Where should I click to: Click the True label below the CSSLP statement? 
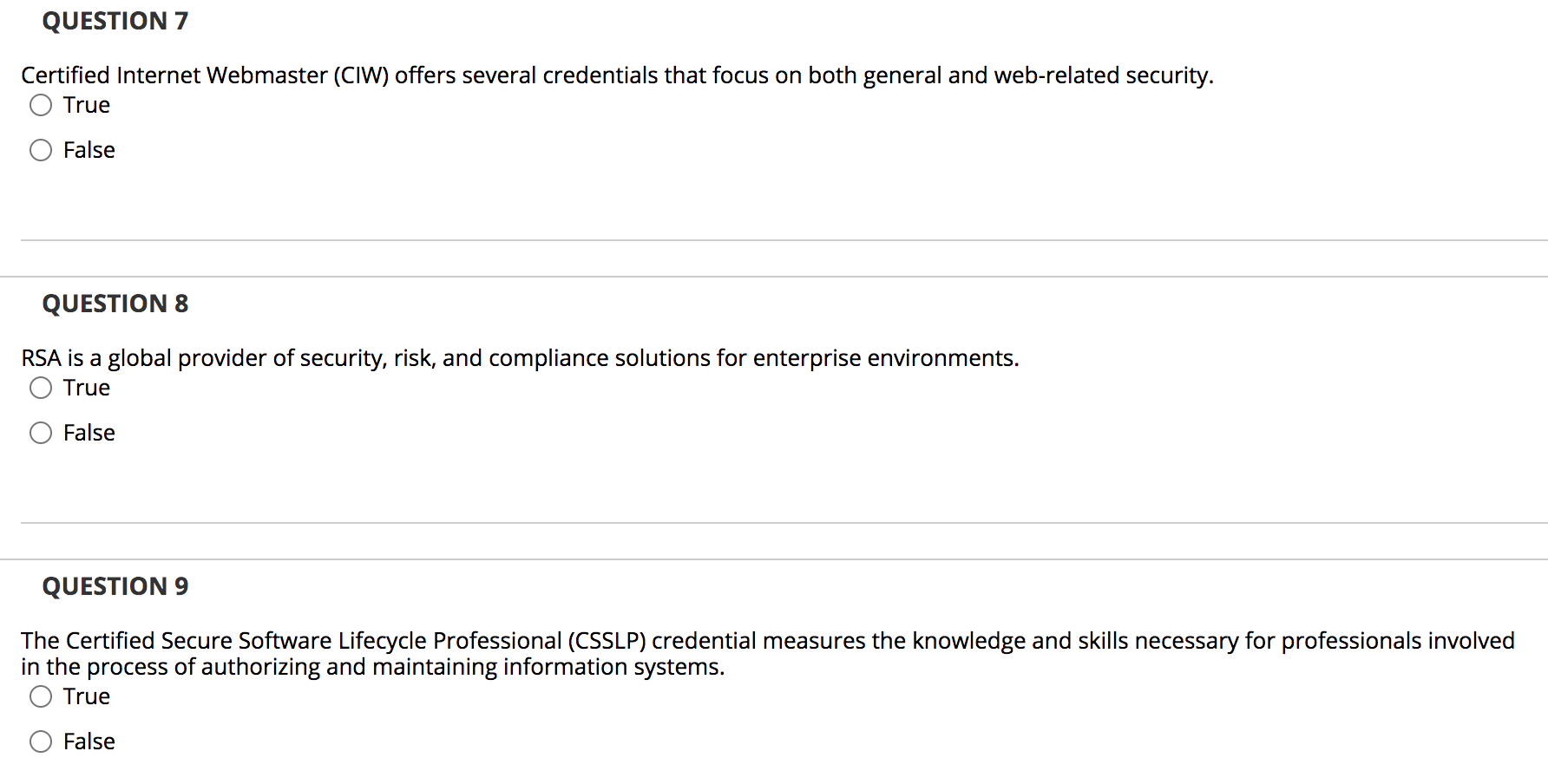[85, 696]
